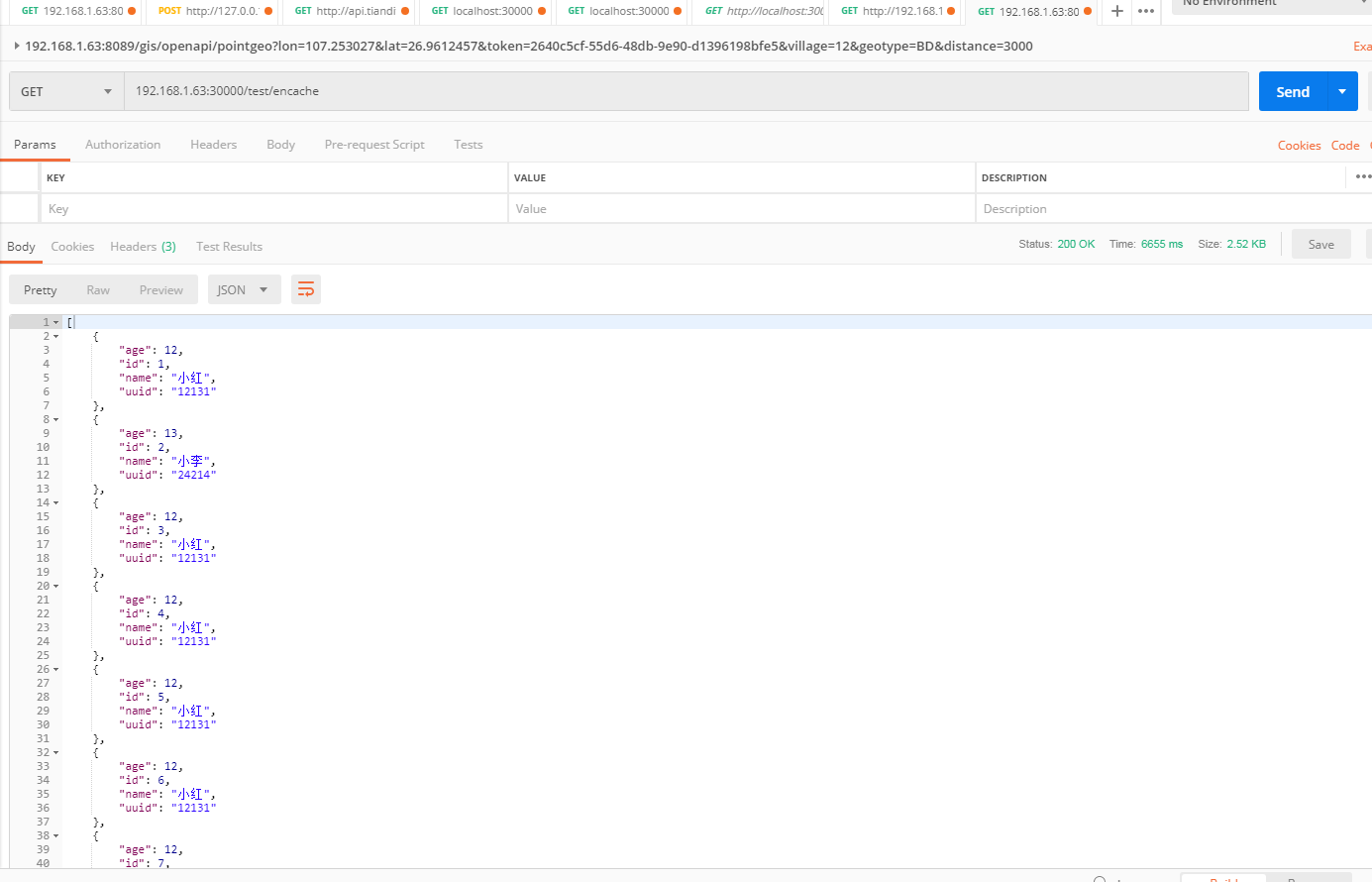Switch to the GET http://192.168.1 tab

coord(897,11)
